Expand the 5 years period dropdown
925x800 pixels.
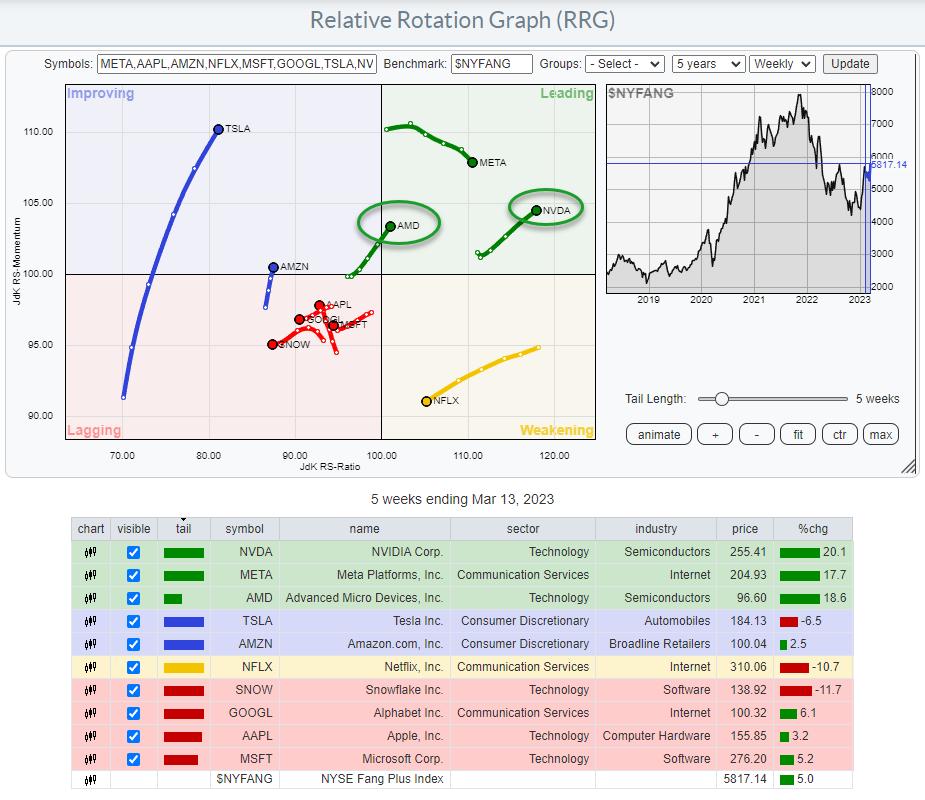pyautogui.click(x=708, y=64)
